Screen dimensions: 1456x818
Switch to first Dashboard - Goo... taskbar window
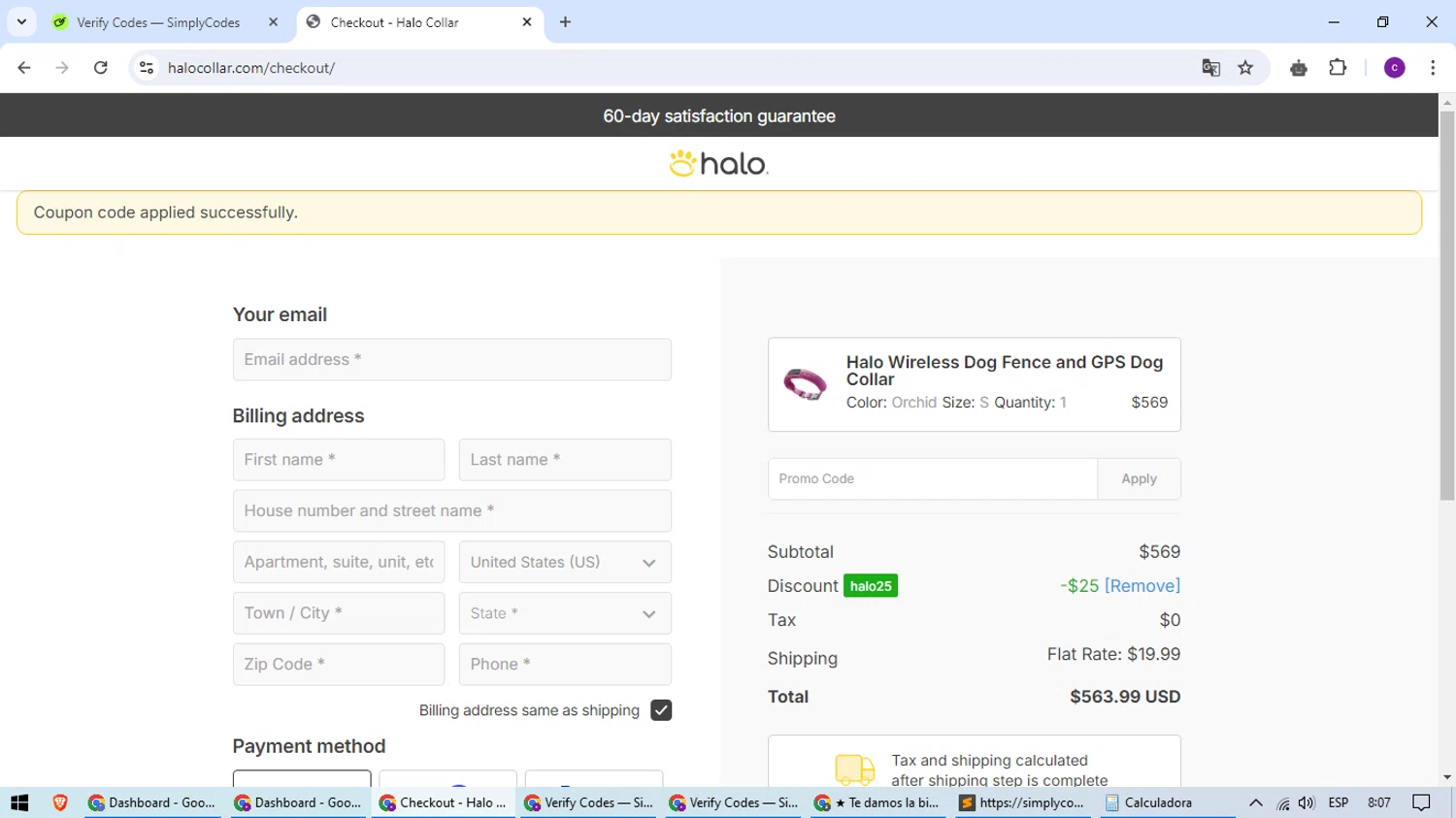click(152, 802)
